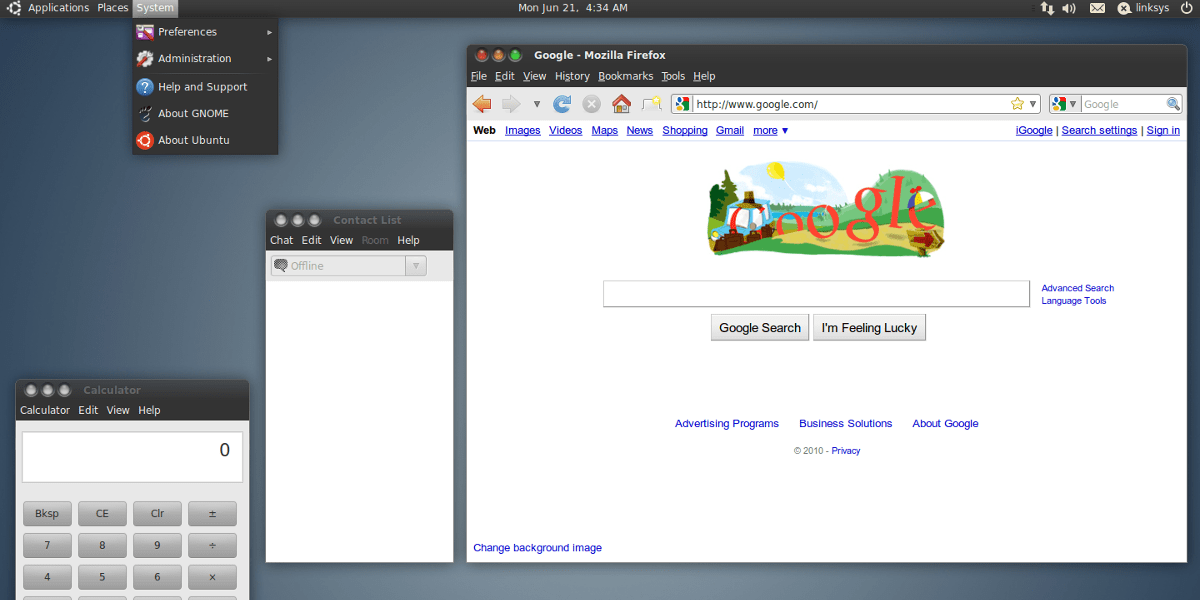Click the Calculator display showing 0
1200x600 pixels.
(x=132, y=457)
